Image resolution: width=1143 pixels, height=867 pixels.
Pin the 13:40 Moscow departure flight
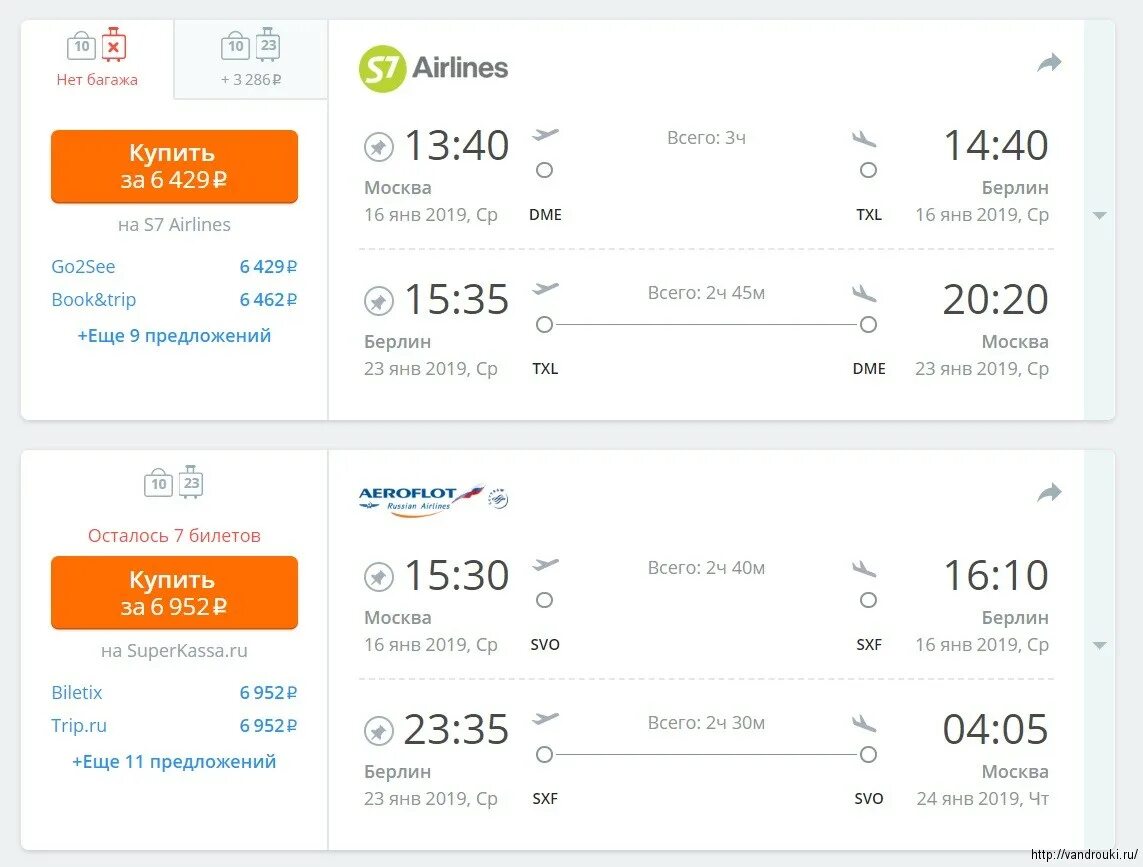pyautogui.click(x=379, y=147)
